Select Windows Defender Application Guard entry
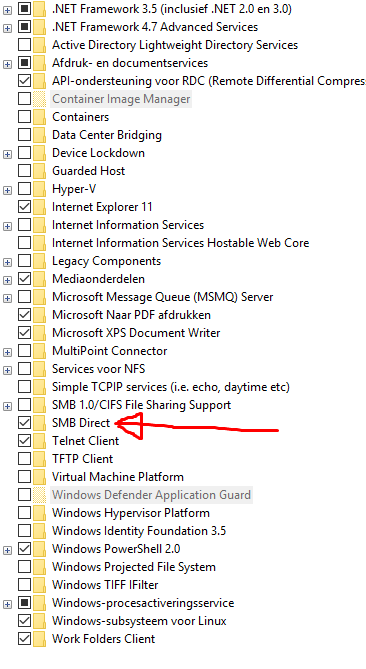 [x=151, y=495]
